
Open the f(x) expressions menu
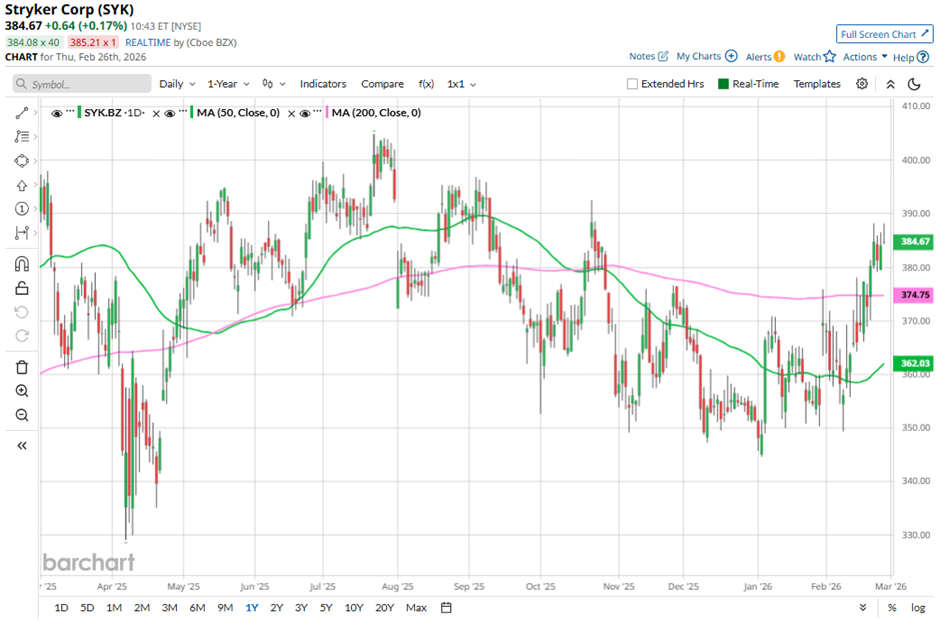coord(426,84)
